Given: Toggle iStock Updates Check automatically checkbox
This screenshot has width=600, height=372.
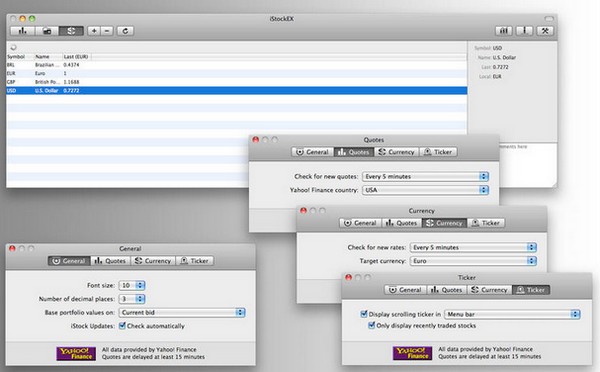Looking at the screenshot, I should coord(122,326).
